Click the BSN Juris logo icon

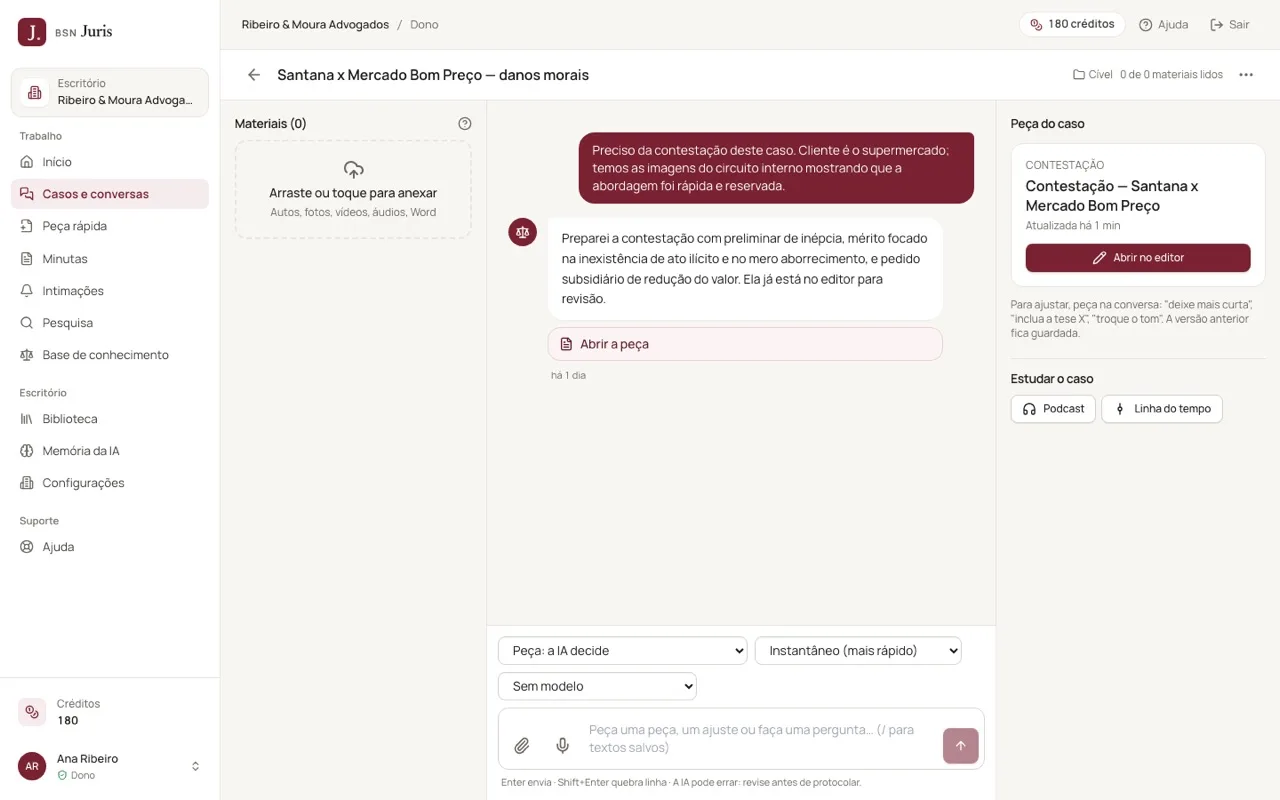(x=32, y=32)
